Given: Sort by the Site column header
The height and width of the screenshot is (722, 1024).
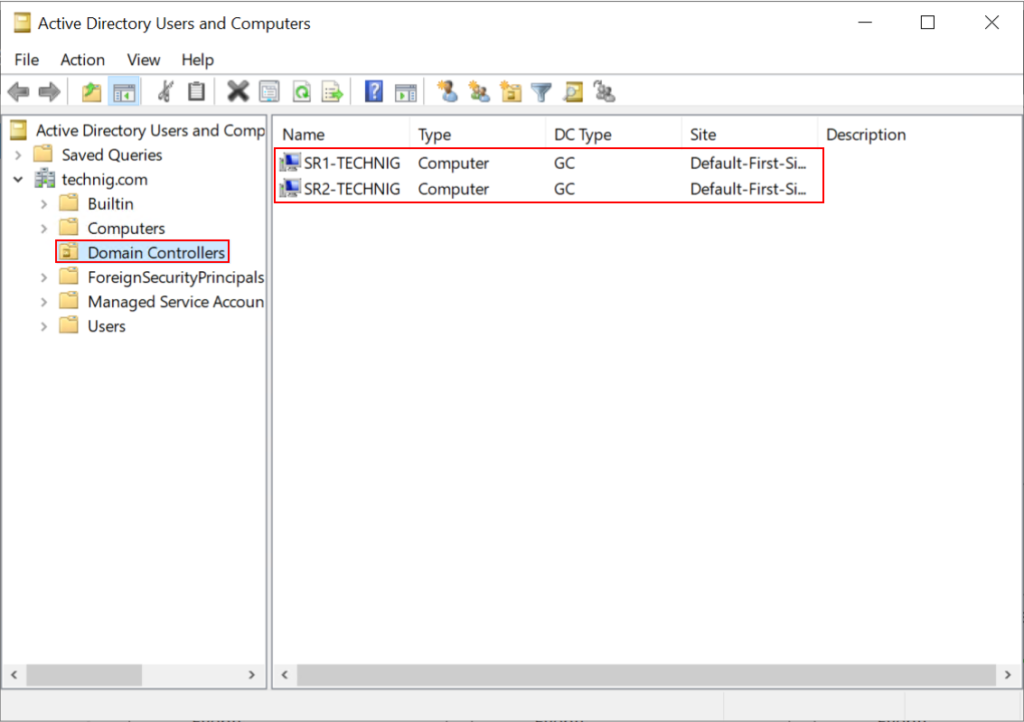Looking at the screenshot, I should [749, 134].
